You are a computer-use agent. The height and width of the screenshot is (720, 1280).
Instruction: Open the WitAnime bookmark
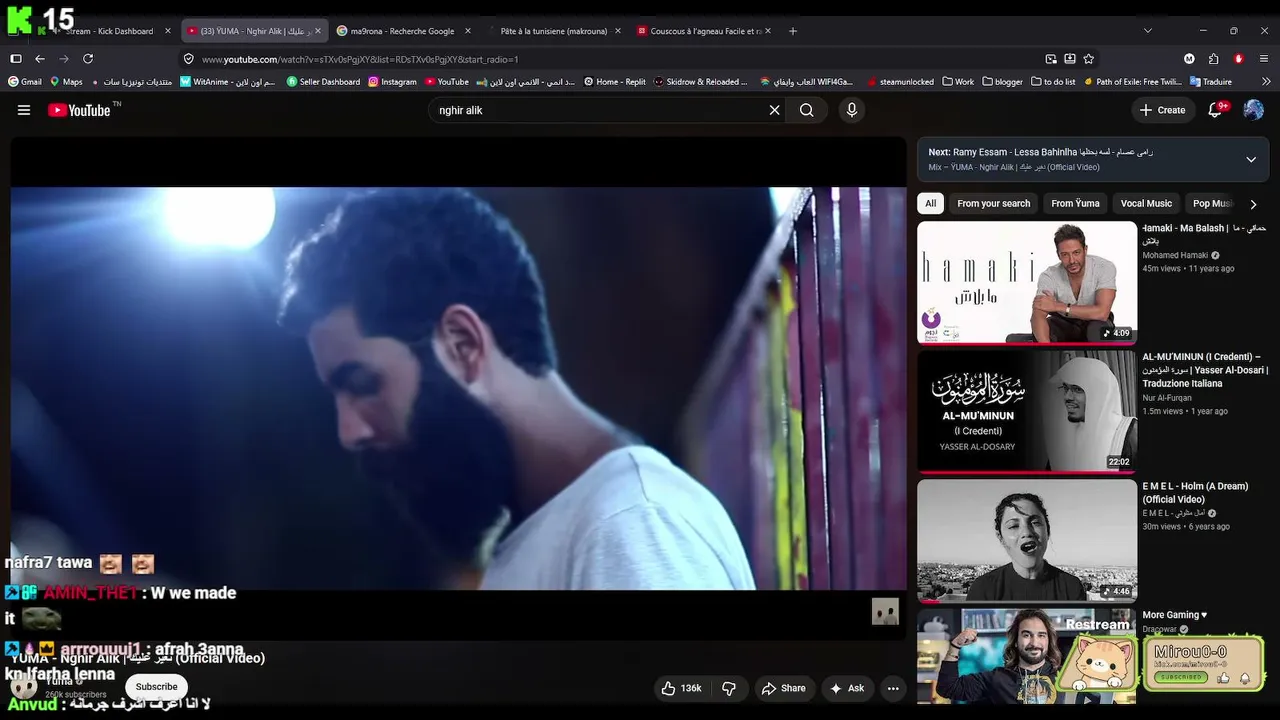228,82
